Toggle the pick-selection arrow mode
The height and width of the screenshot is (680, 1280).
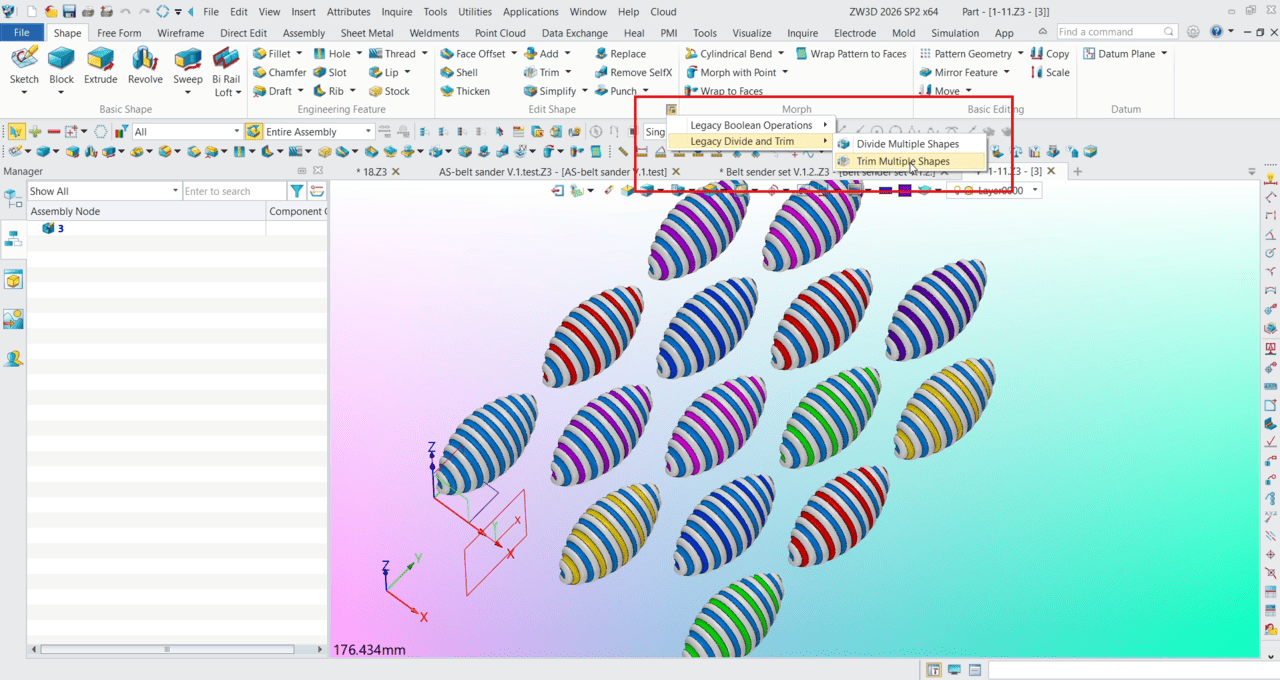16,132
